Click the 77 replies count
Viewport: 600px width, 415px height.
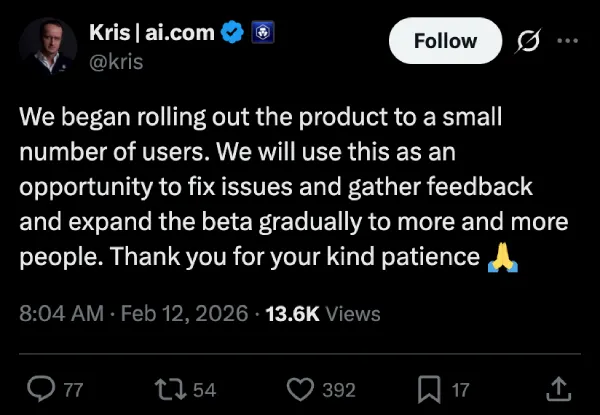pos(73,390)
